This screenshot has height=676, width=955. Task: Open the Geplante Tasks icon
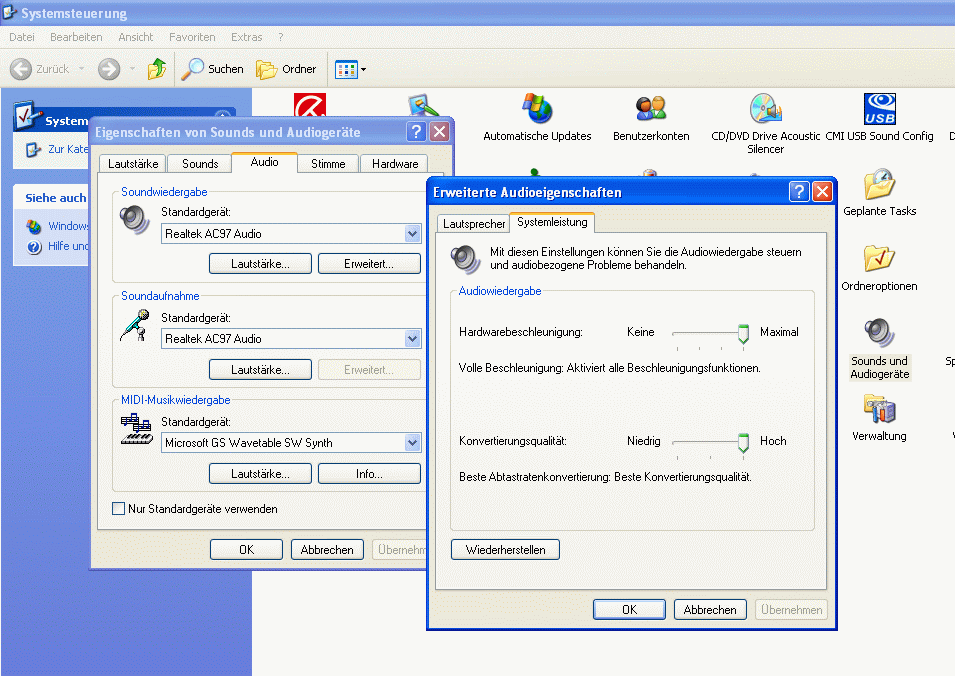tap(879, 185)
